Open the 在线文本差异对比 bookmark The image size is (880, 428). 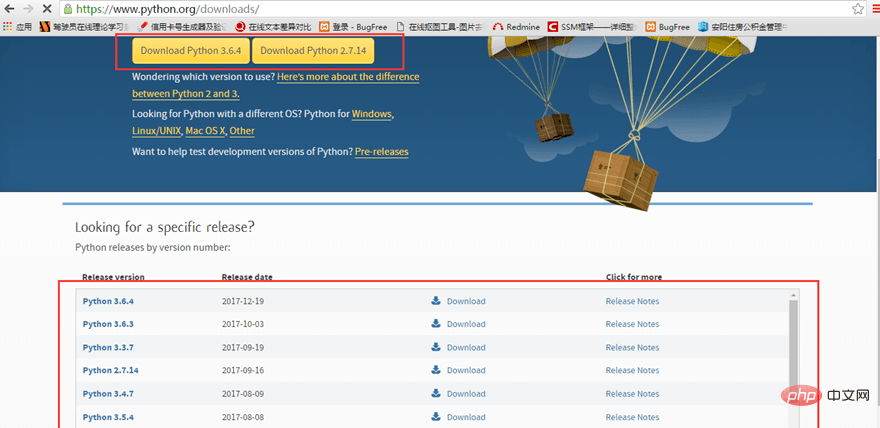274,26
